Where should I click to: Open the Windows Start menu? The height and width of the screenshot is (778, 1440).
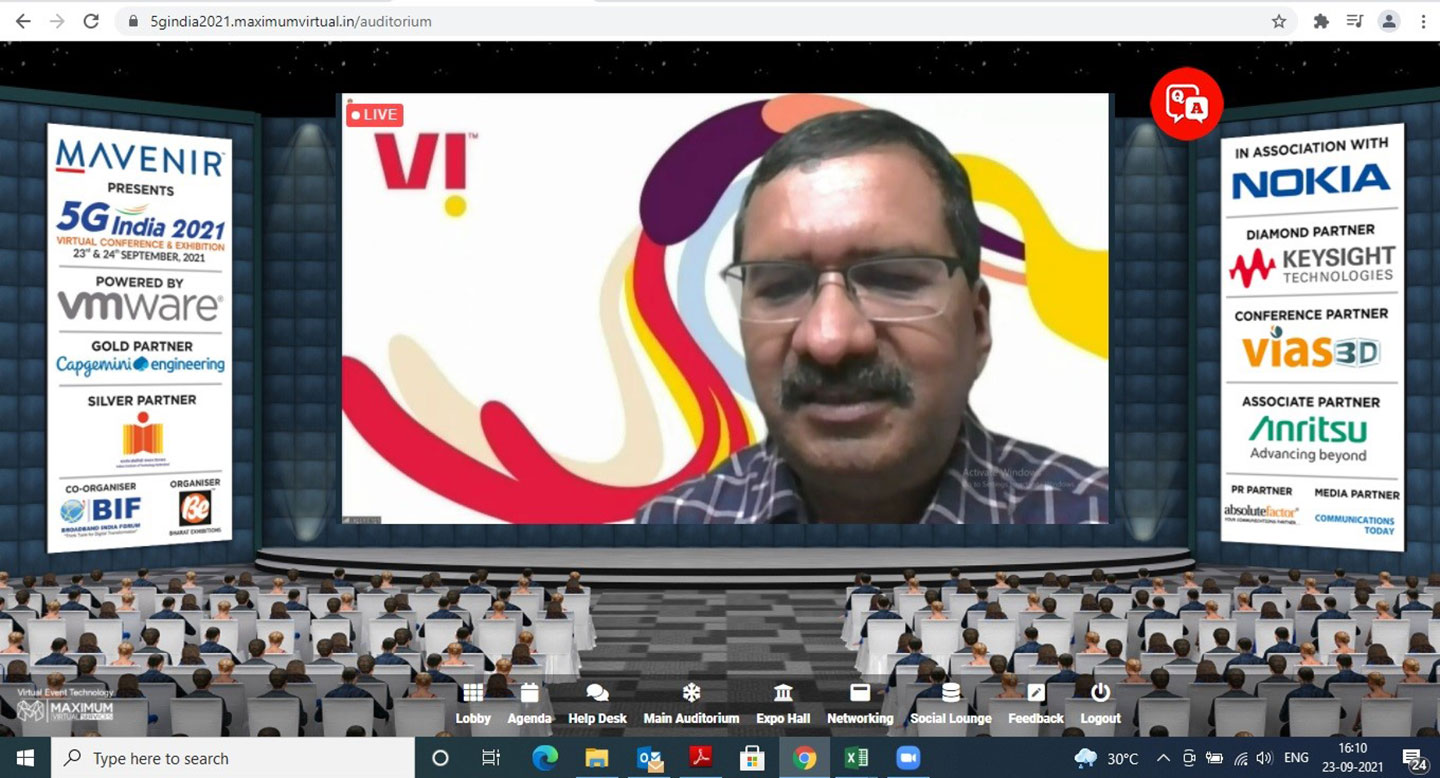point(24,758)
